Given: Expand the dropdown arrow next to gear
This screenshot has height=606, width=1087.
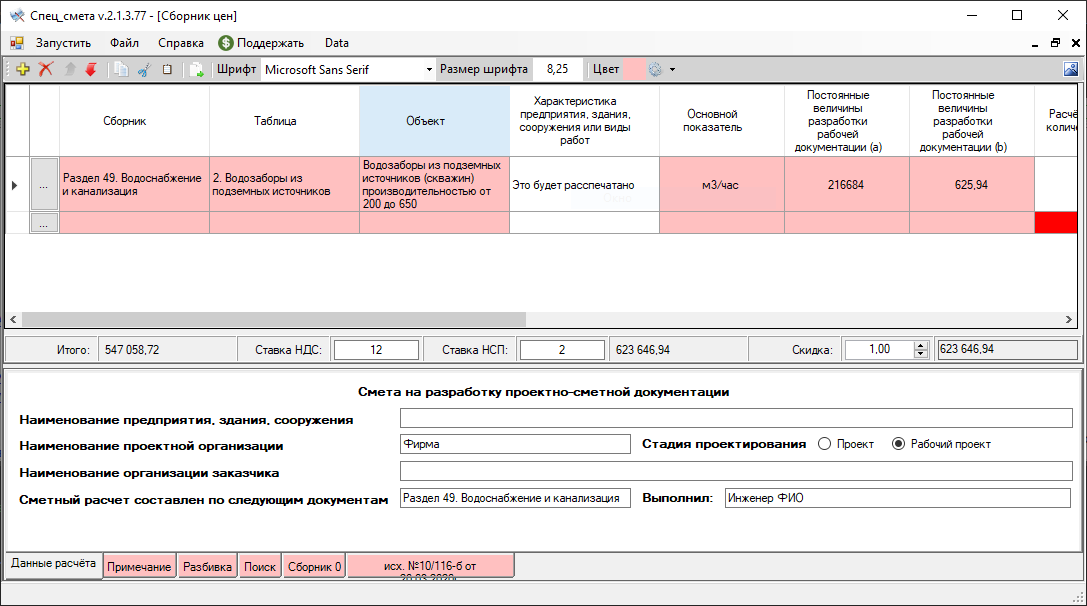Looking at the screenshot, I should [x=672, y=69].
